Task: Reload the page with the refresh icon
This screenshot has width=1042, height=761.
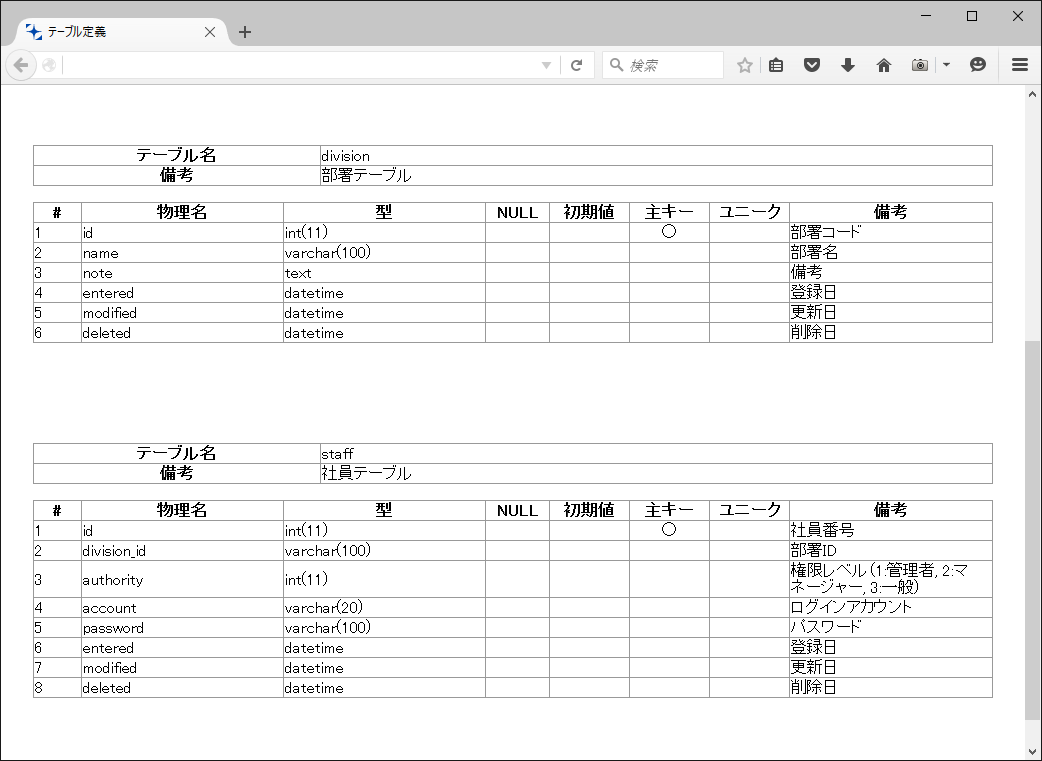Action: tap(576, 65)
